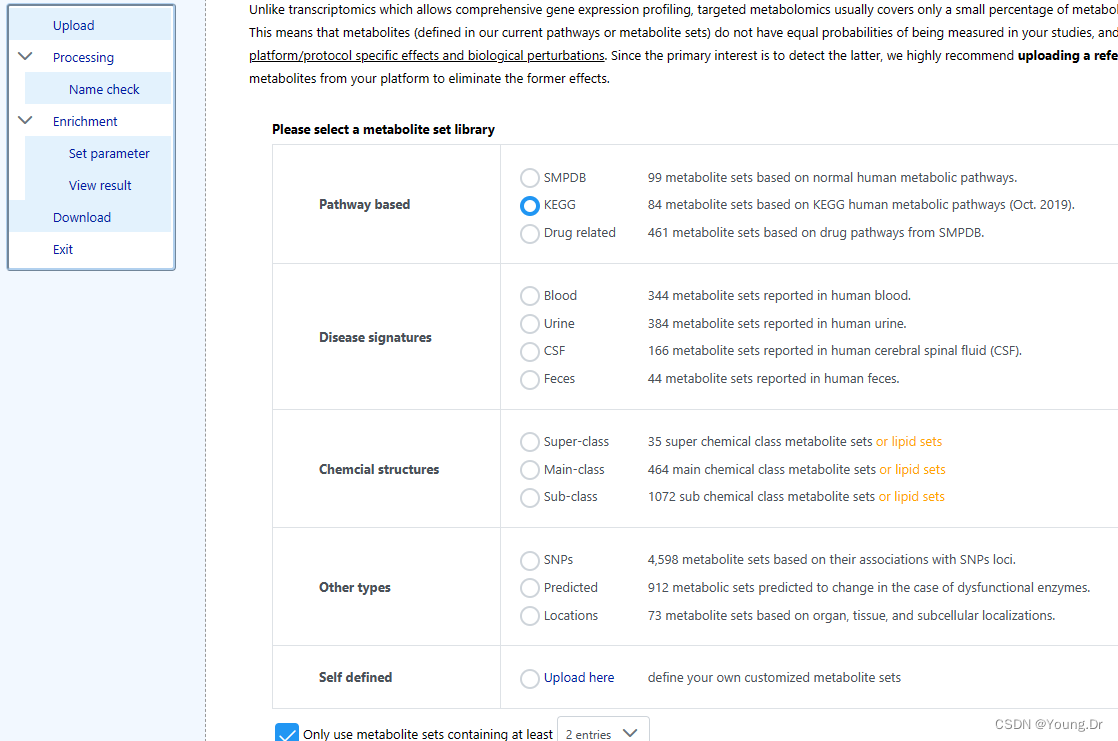
Task: Choose Feces disease signatures
Action: click(530, 379)
